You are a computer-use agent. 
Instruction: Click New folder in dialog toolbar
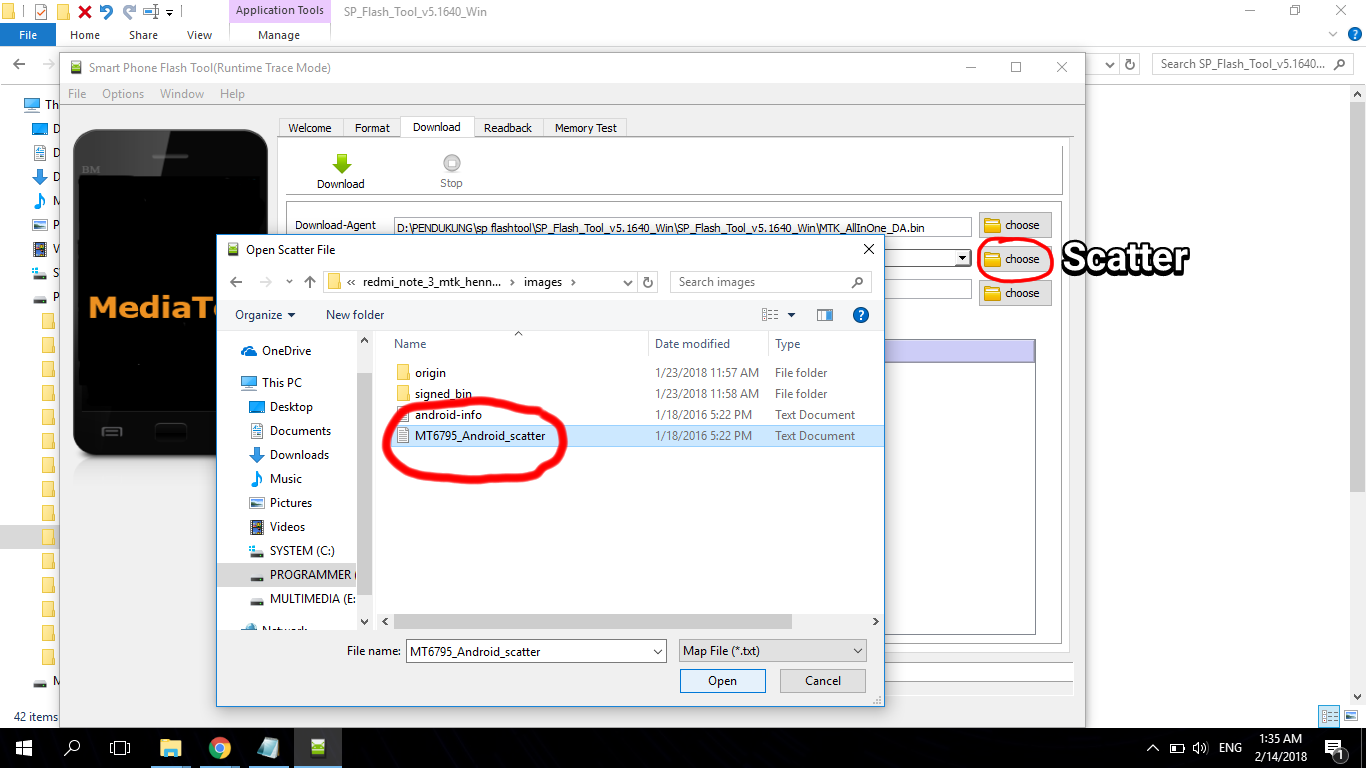coord(355,315)
